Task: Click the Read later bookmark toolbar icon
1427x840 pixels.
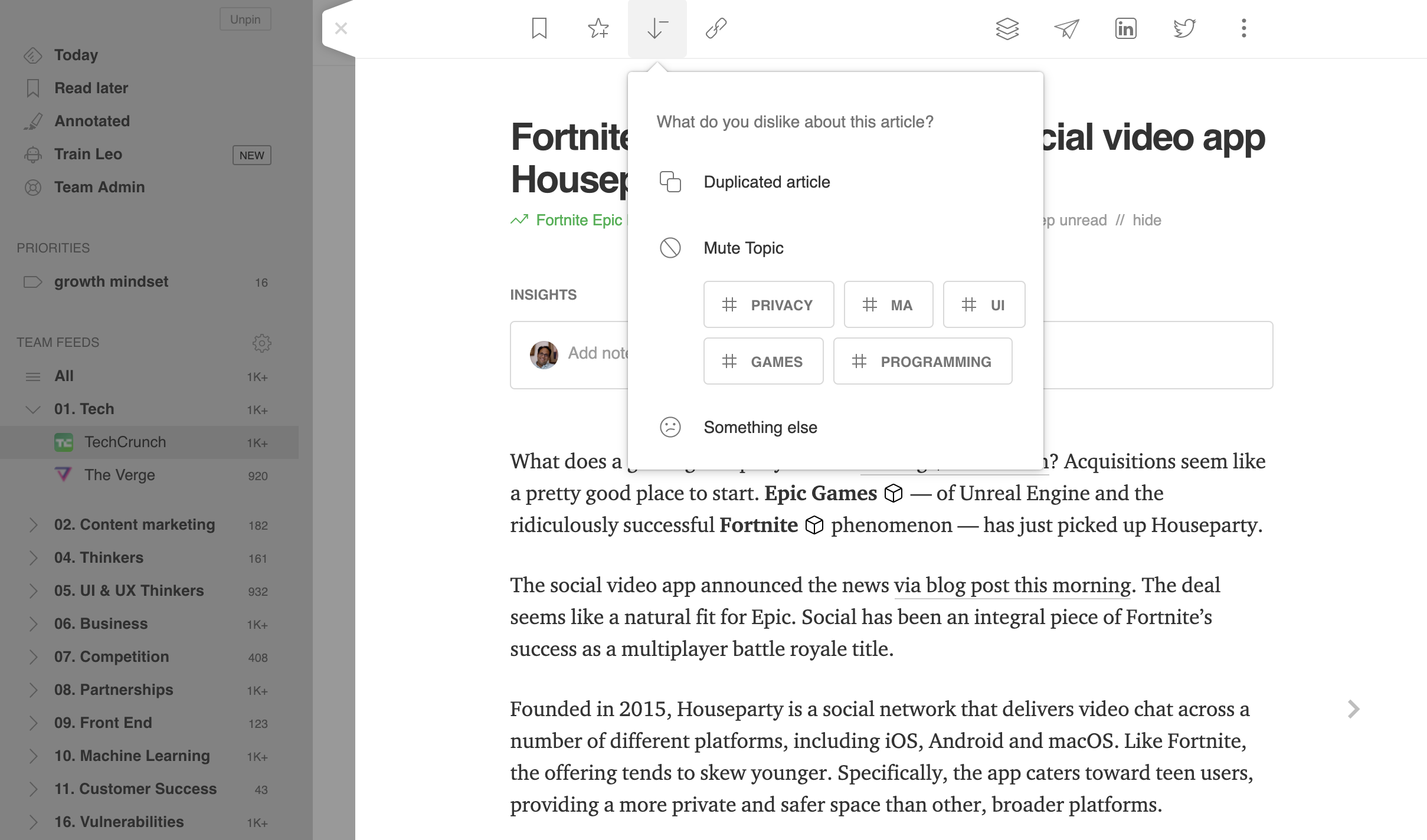Action: (539, 28)
